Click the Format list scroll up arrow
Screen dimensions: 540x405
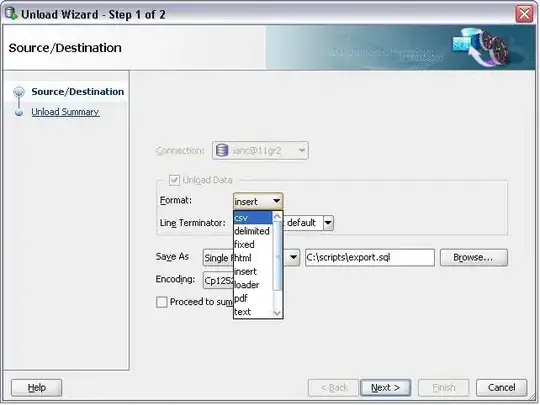pos(277,217)
